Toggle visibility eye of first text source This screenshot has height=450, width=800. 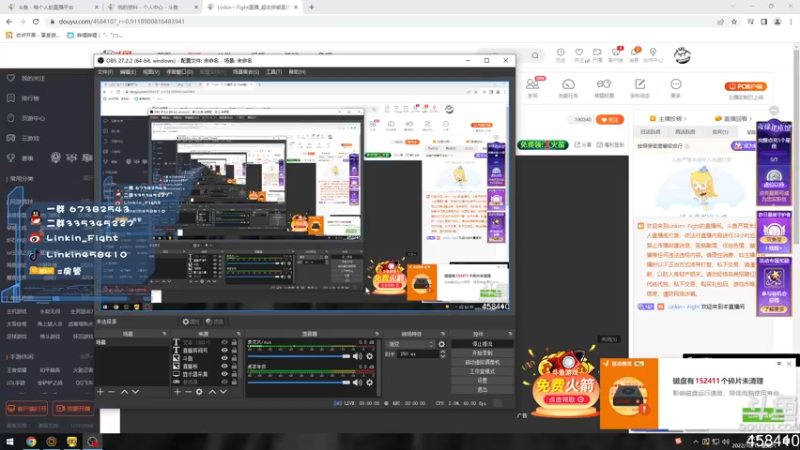click(x=224, y=343)
